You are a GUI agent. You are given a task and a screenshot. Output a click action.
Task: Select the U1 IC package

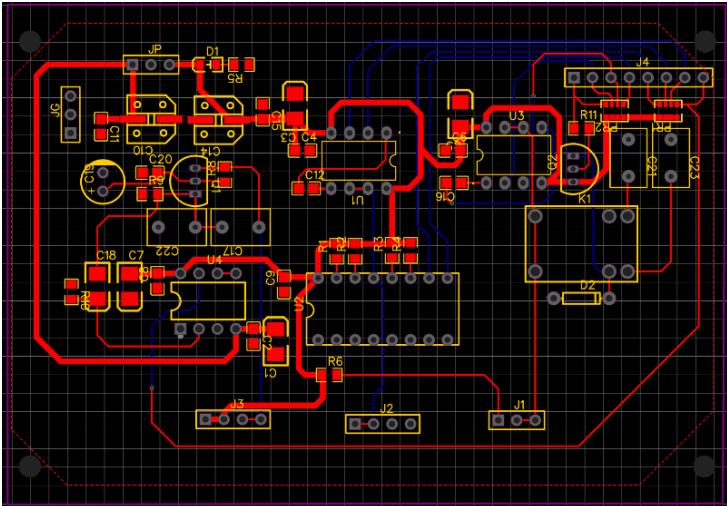359,160
